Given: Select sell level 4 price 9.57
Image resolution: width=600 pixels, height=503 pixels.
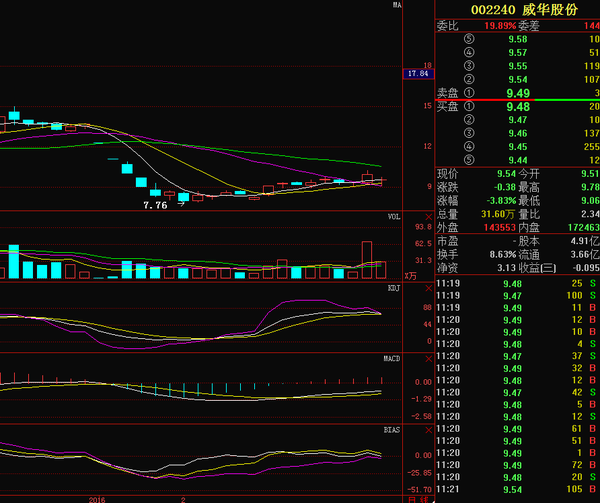Looking at the screenshot, I should coord(518,52).
